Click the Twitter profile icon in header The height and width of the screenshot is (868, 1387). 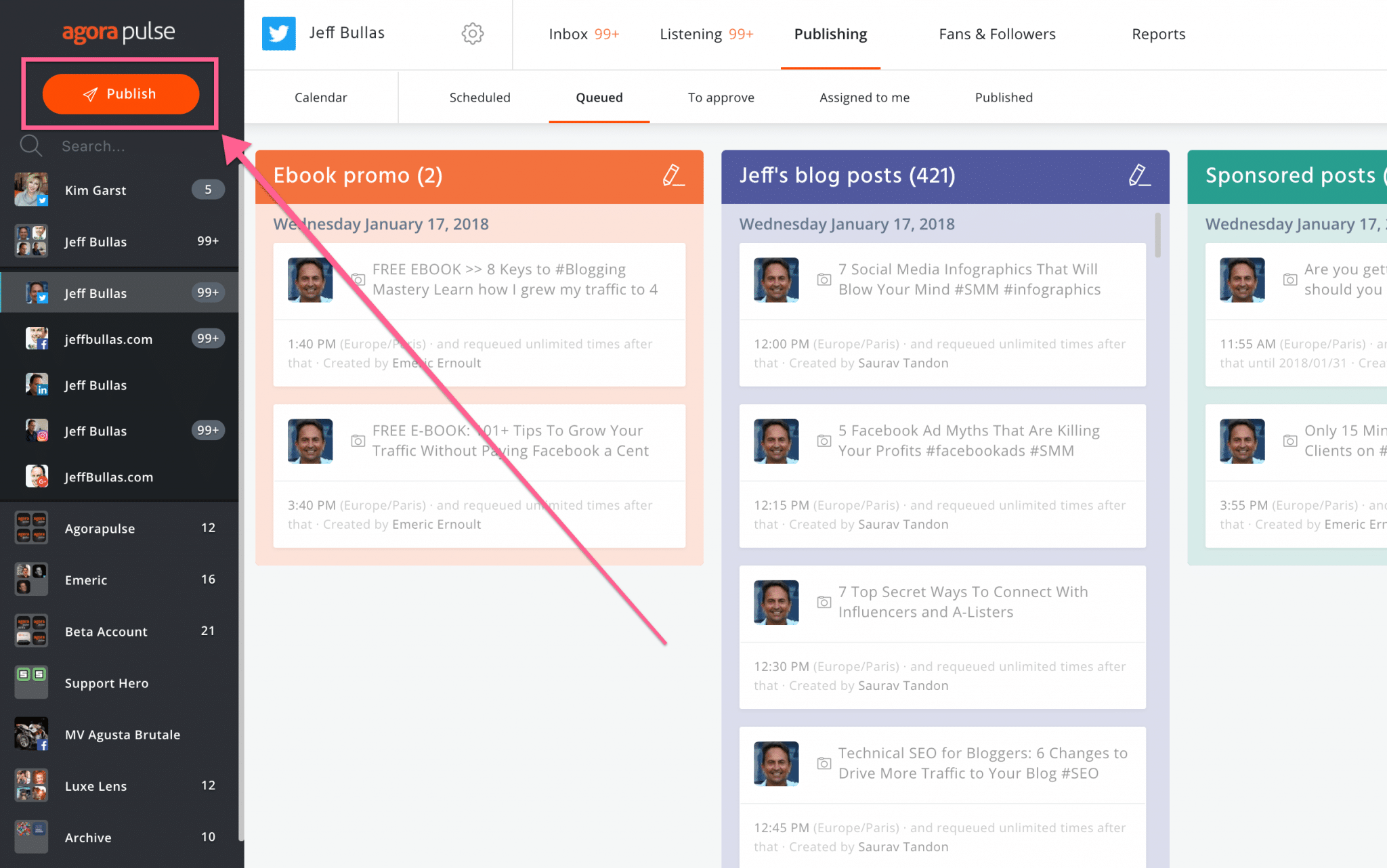[278, 33]
